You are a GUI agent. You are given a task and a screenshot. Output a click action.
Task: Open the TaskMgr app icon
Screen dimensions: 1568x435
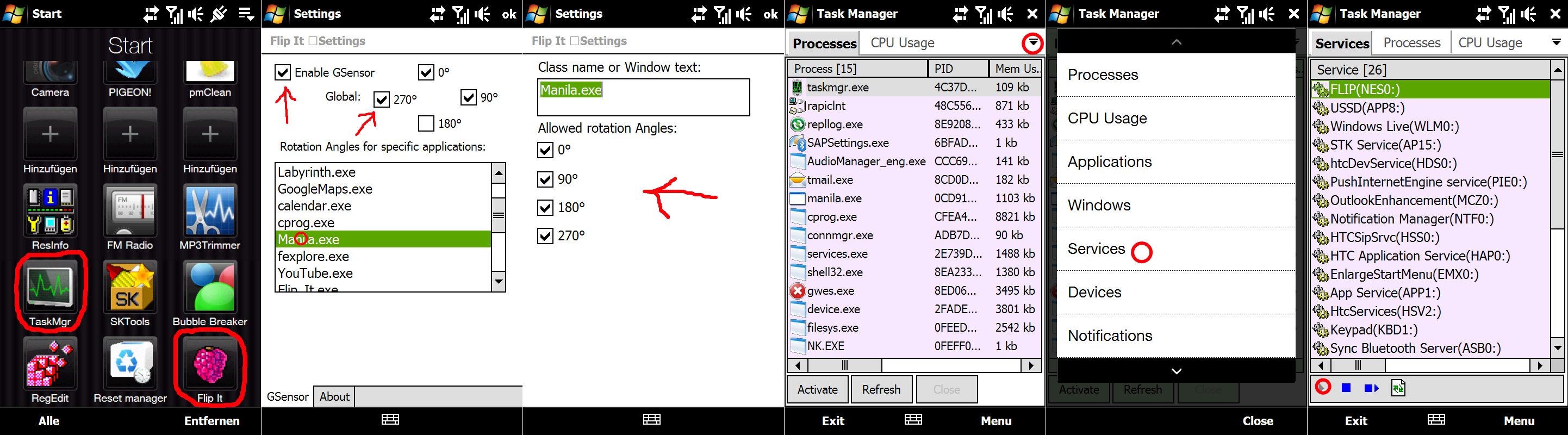50,286
